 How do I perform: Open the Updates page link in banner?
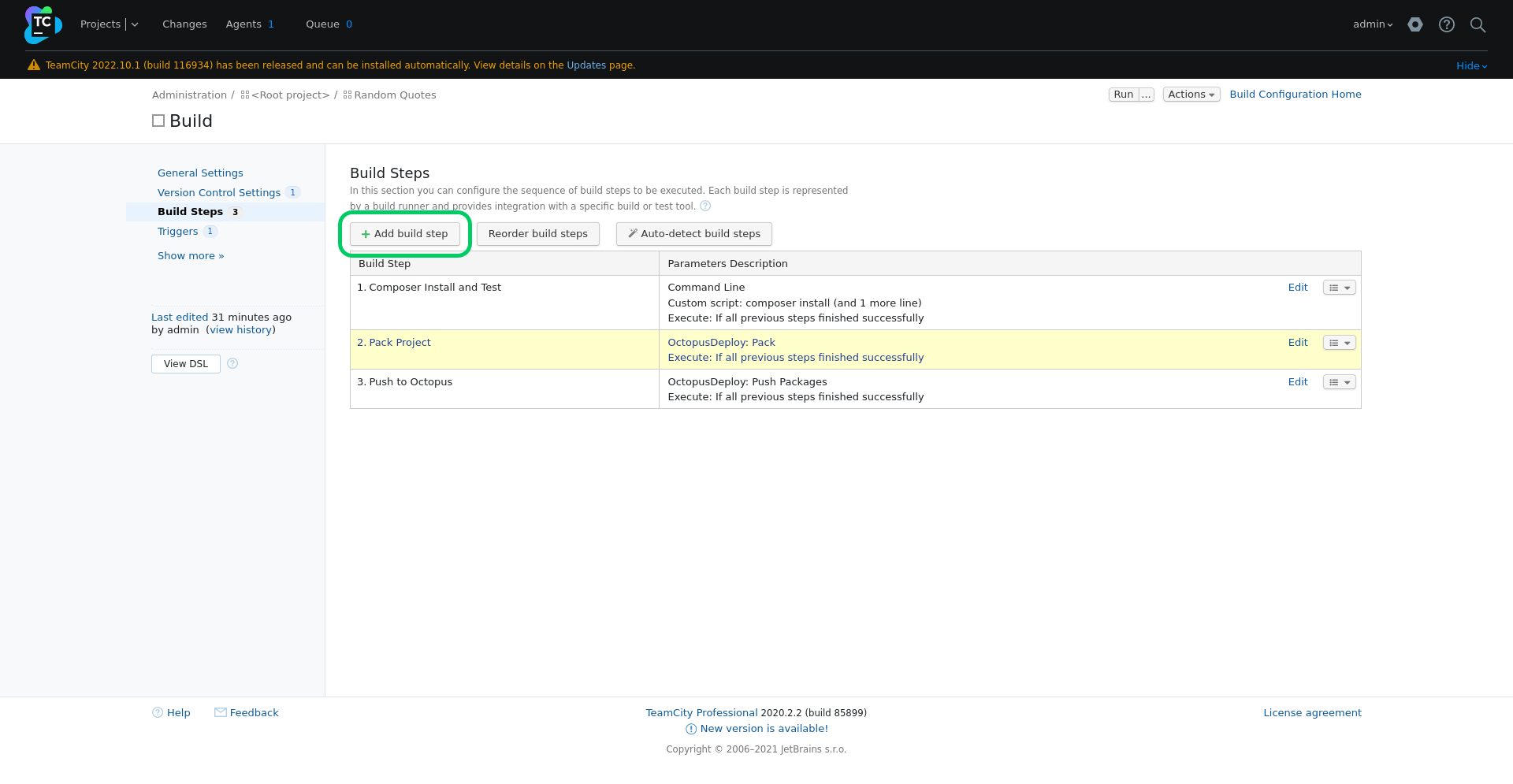coord(586,65)
